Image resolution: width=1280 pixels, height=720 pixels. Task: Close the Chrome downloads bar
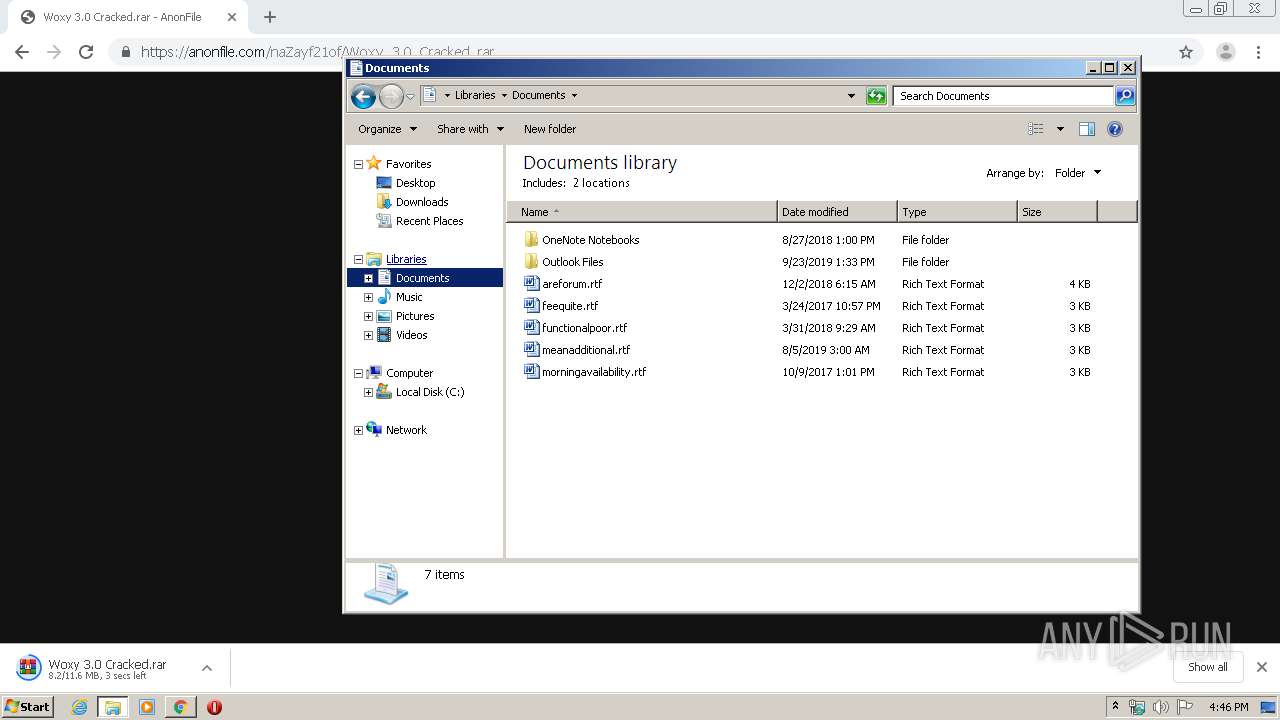(x=1262, y=667)
